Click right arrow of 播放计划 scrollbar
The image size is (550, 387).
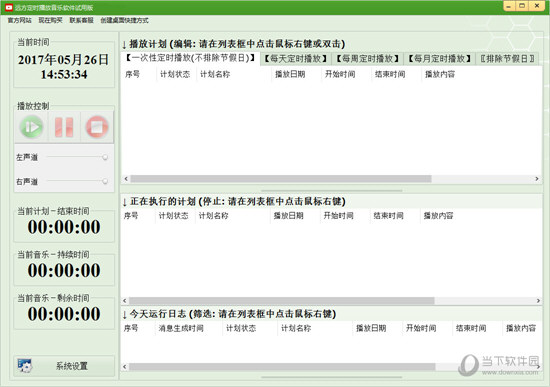[537, 179]
